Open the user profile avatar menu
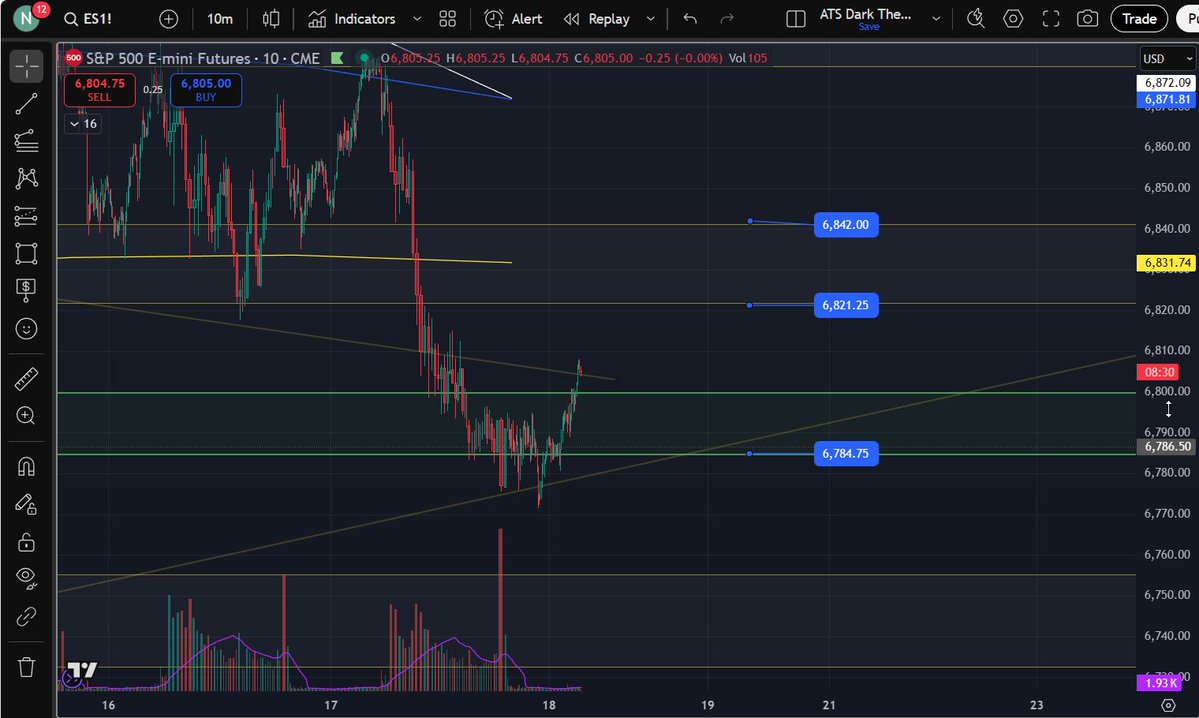The height and width of the screenshot is (718, 1199). (26, 18)
